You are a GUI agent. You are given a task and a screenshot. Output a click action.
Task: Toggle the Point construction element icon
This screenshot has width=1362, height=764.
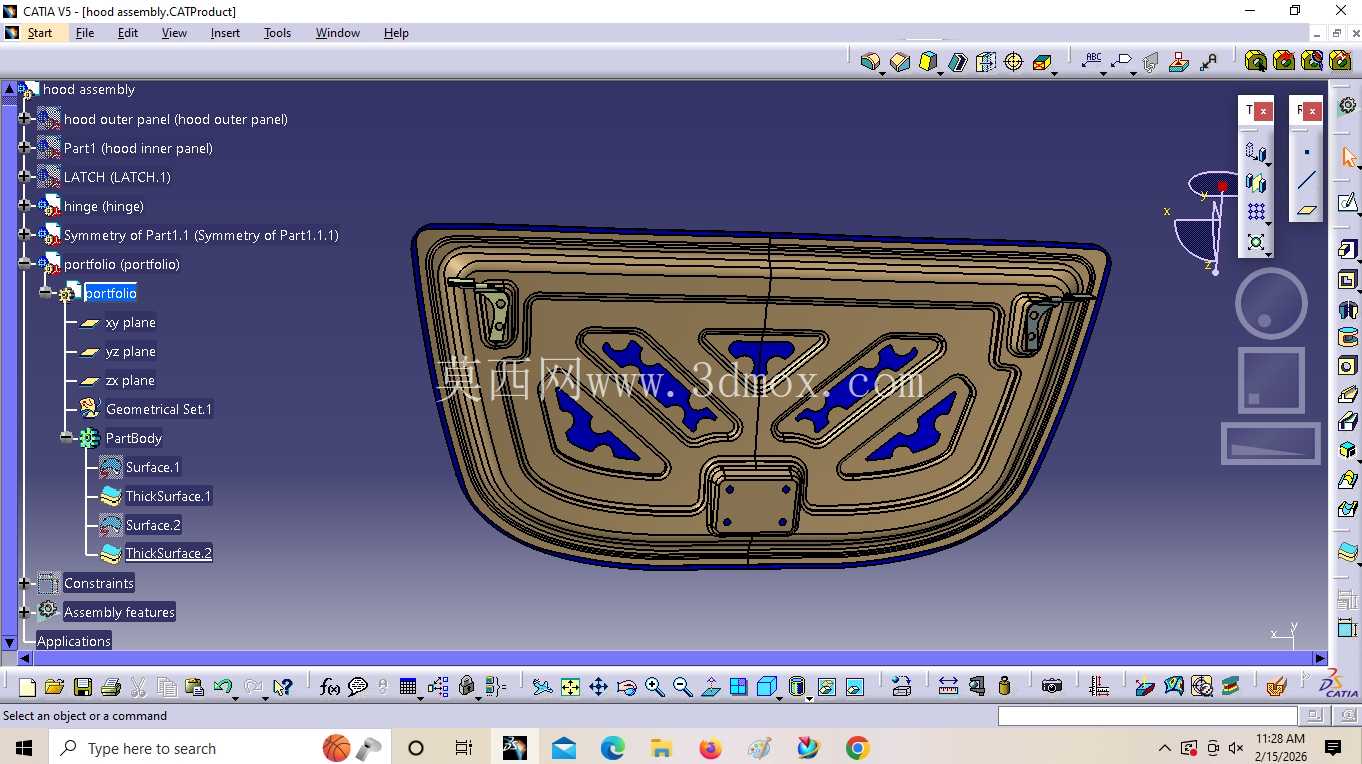[x=1306, y=153]
